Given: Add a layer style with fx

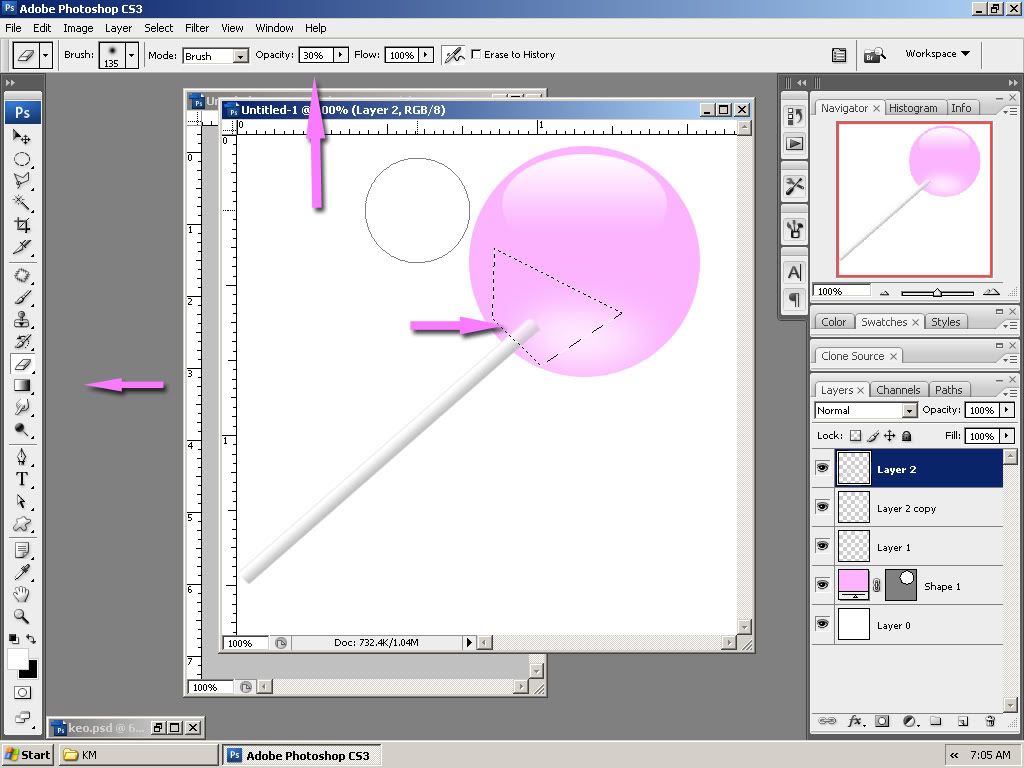Looking at the screenshot, I should click(855, 721).
